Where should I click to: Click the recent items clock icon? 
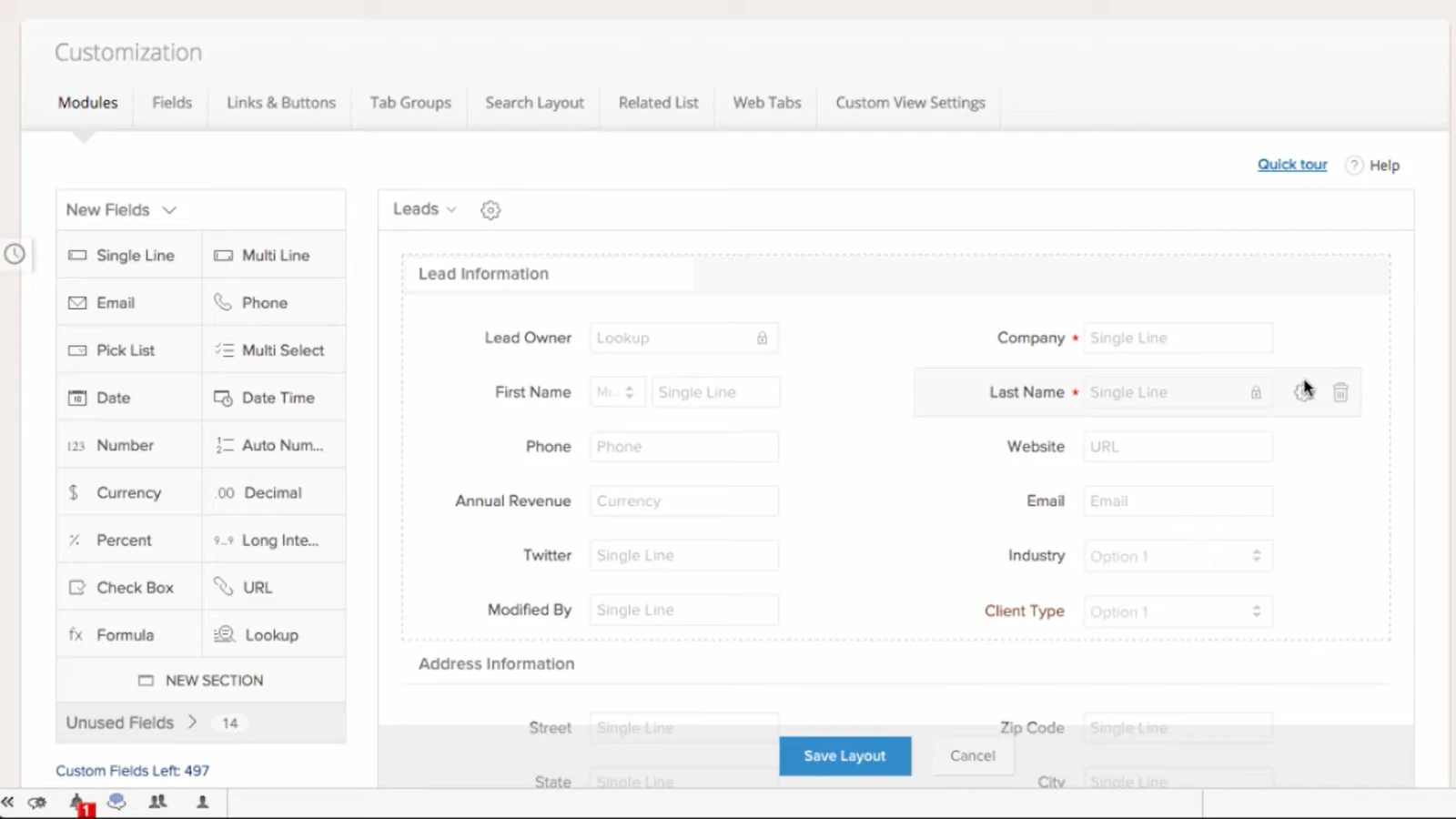(15, 254)
